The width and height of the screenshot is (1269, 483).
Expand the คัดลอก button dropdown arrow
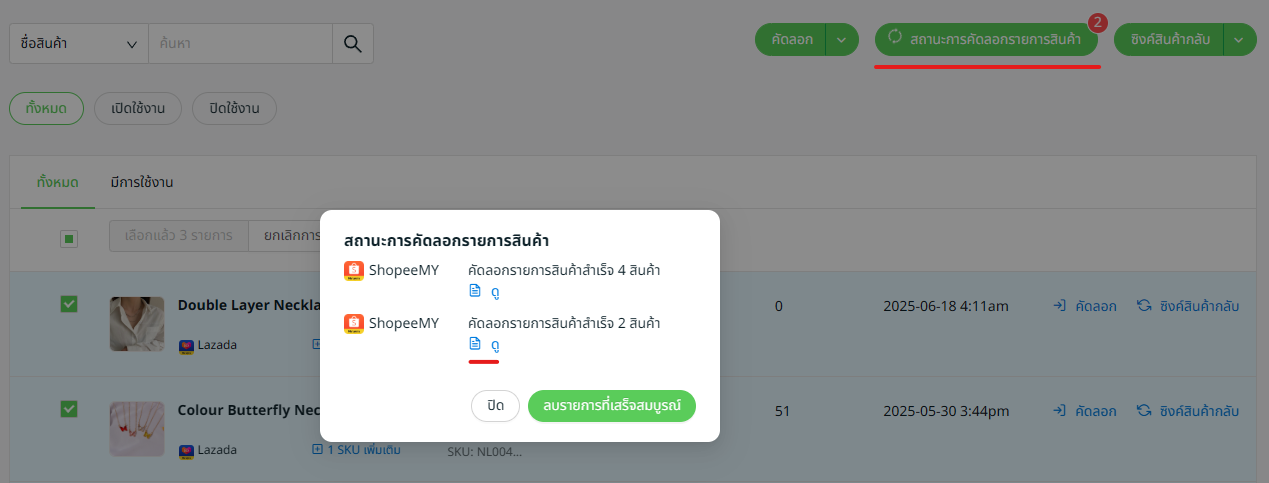pos(841,40)
